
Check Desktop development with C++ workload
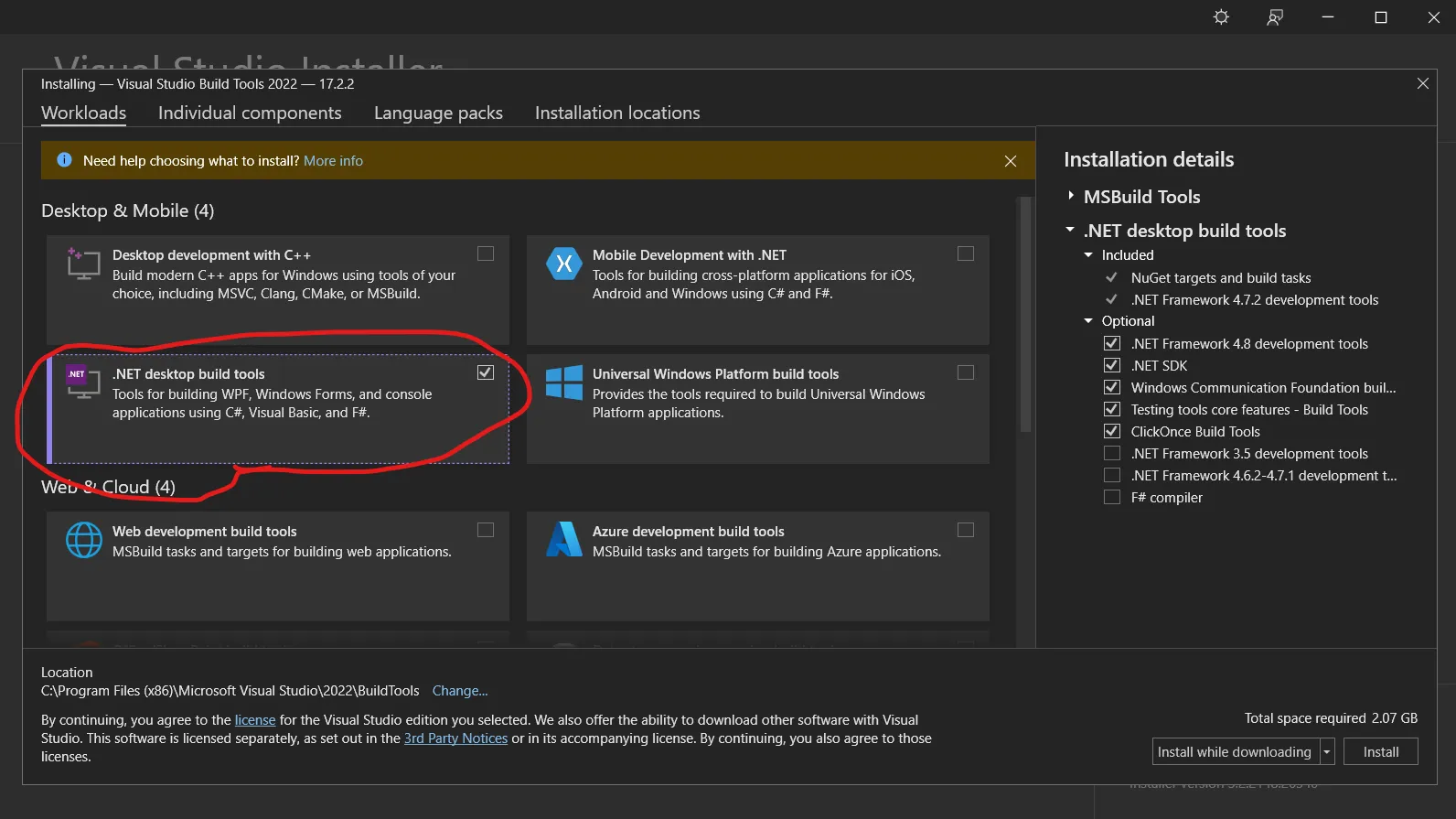(x=486, y=253)
